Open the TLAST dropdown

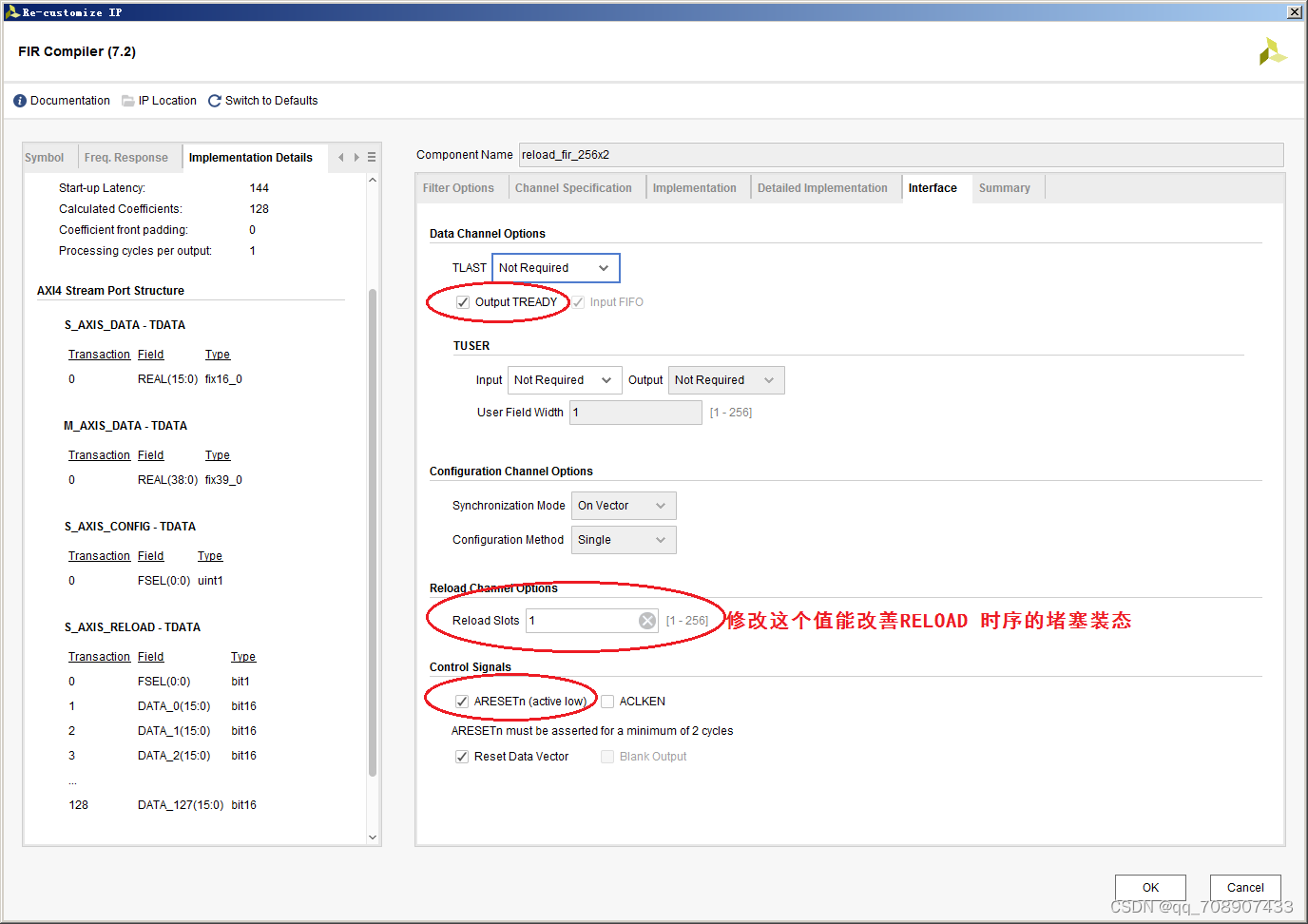click(x=556, y=268)
